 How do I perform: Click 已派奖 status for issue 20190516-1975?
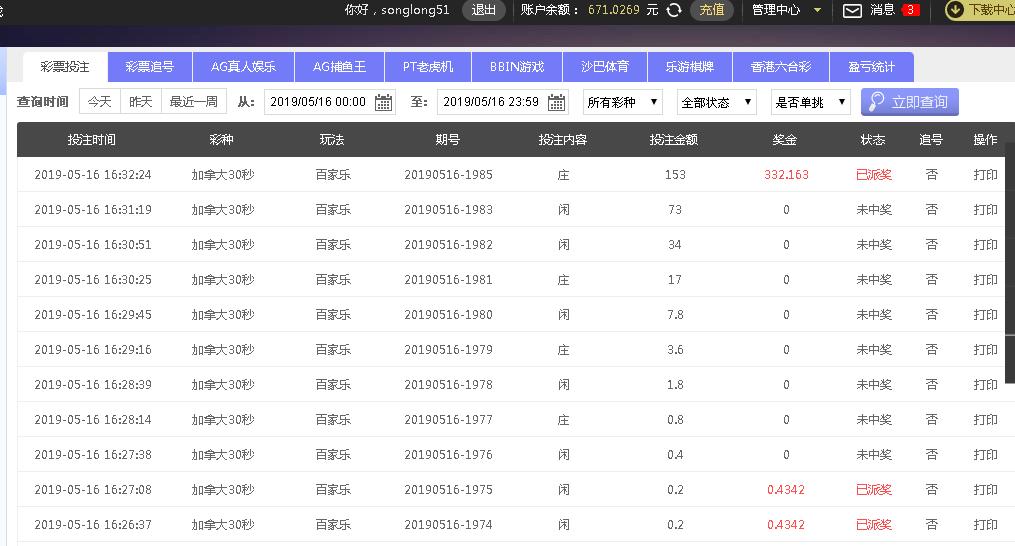tap(874, 490)
